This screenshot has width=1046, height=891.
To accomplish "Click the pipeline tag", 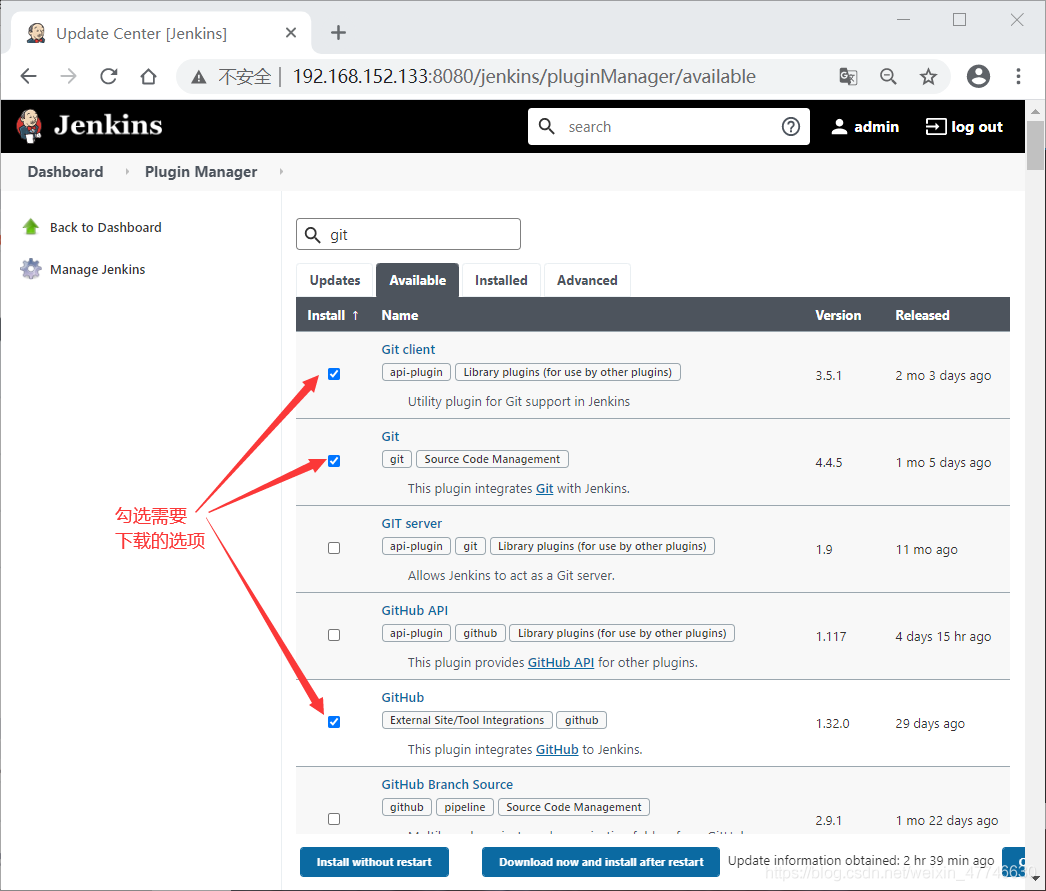I will point(465,807).
